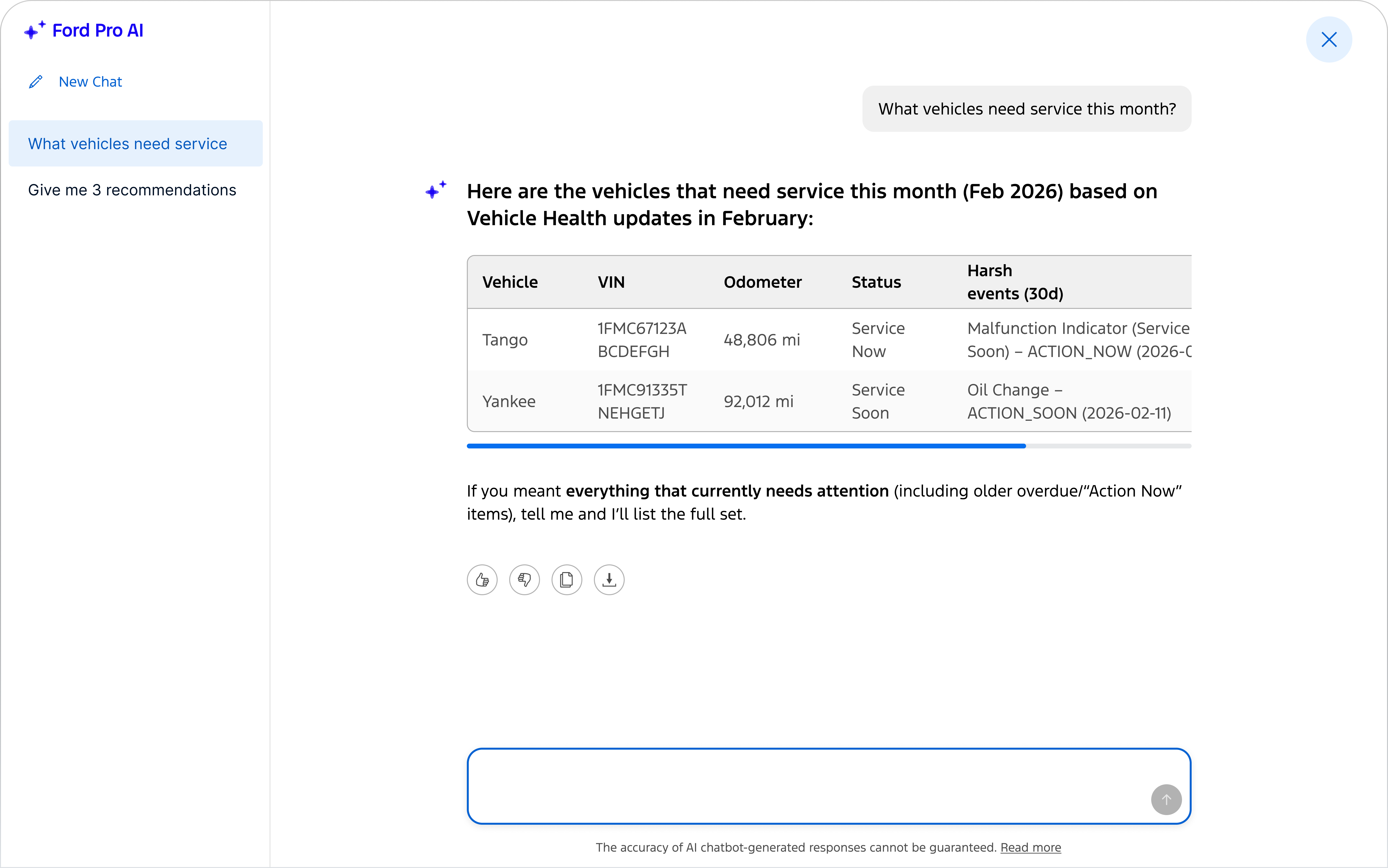Start a New Chat
The width and height of the screenshot is (1388, 868).
[76, 82]
